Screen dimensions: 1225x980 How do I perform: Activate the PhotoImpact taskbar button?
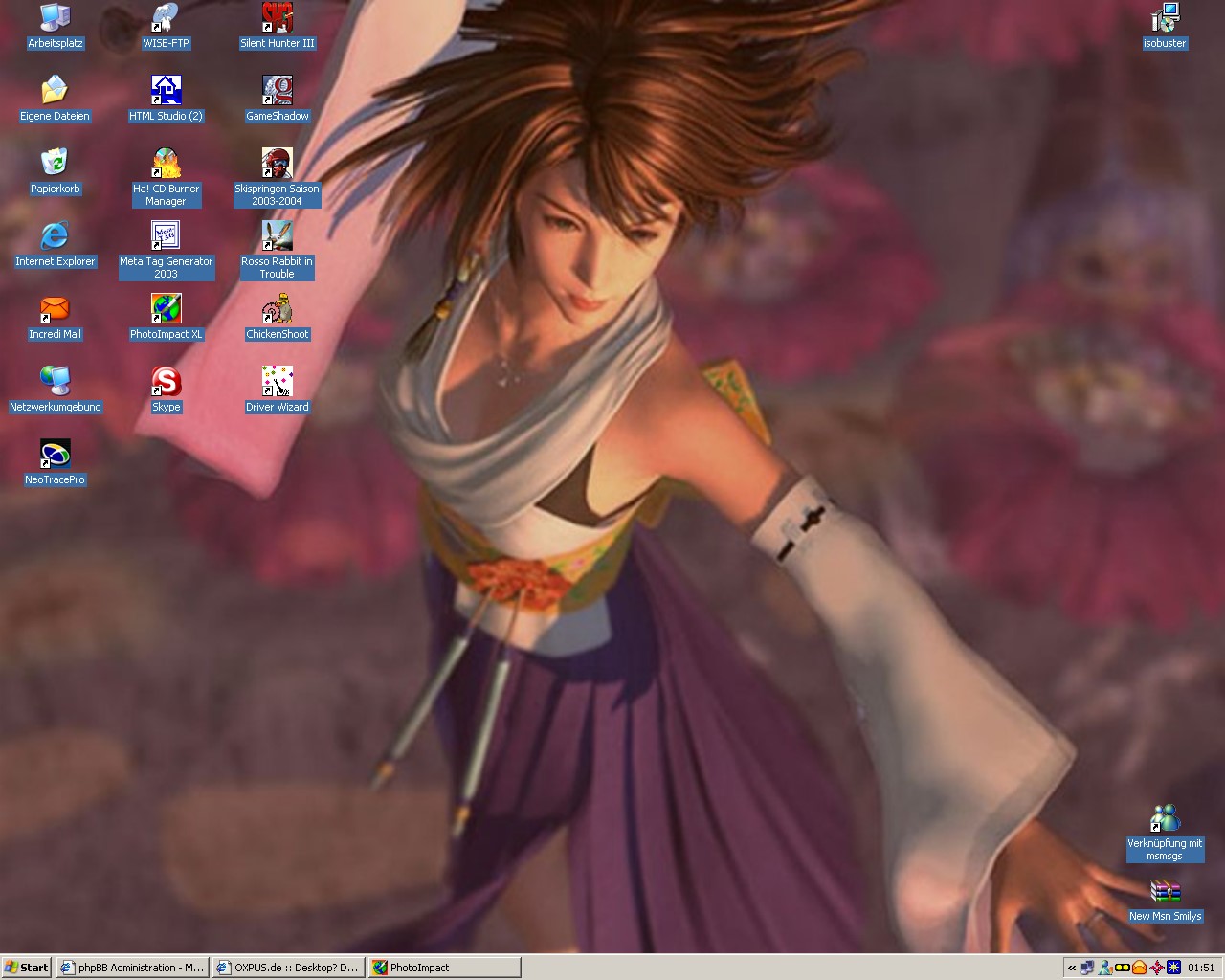444,968
